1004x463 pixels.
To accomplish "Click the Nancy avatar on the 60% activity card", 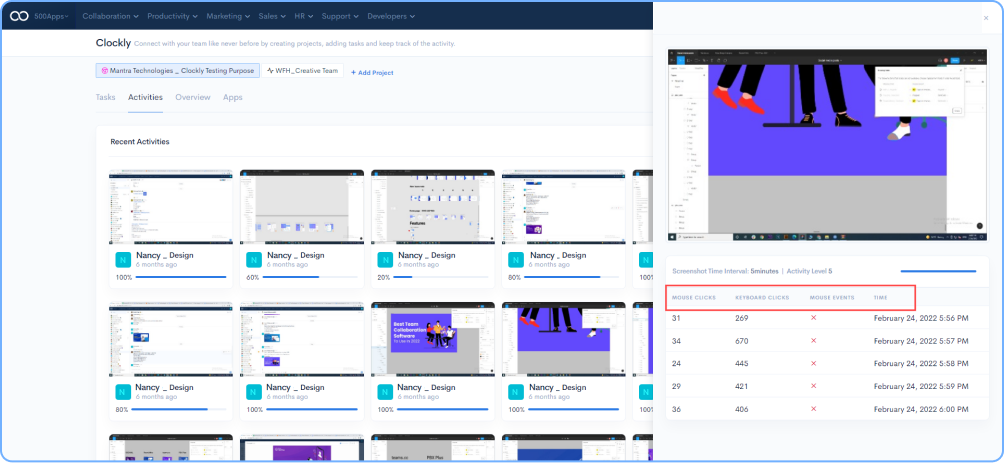I will point(253,259).
